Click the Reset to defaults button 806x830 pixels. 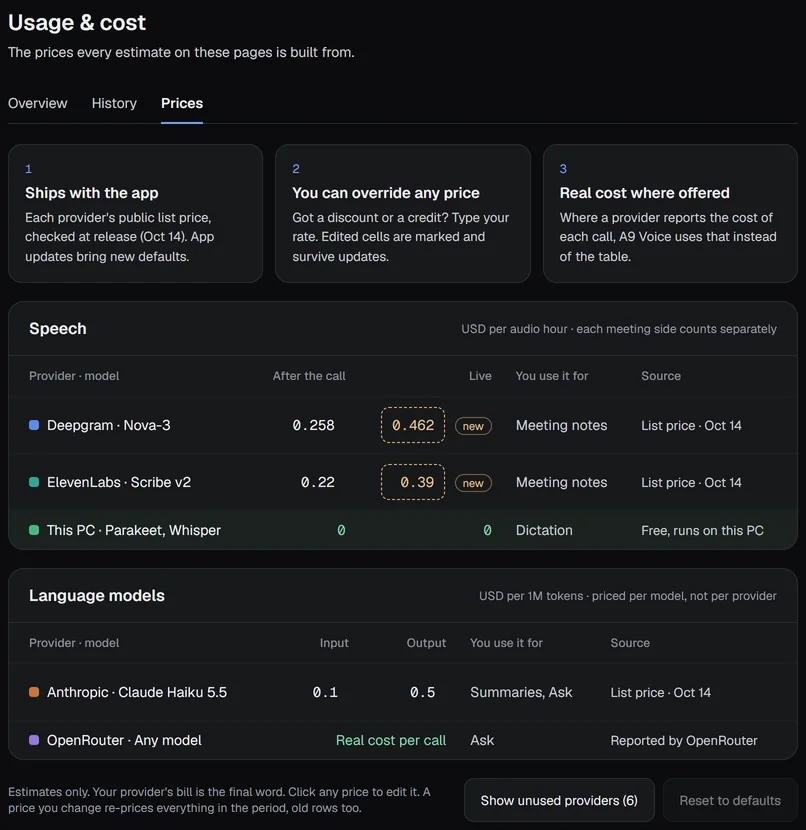tap(730, 800)
